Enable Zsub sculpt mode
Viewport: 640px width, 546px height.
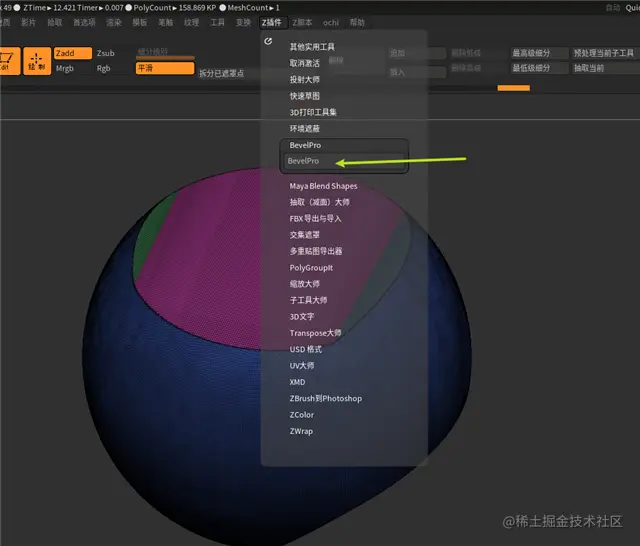[x=106, y=53]
